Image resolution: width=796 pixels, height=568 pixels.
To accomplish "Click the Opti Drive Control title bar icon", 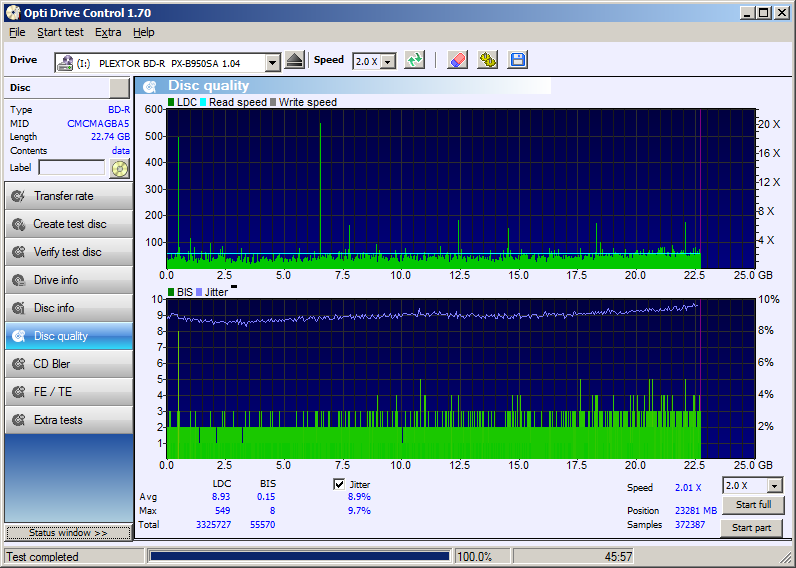I will [x=13, y=13].
